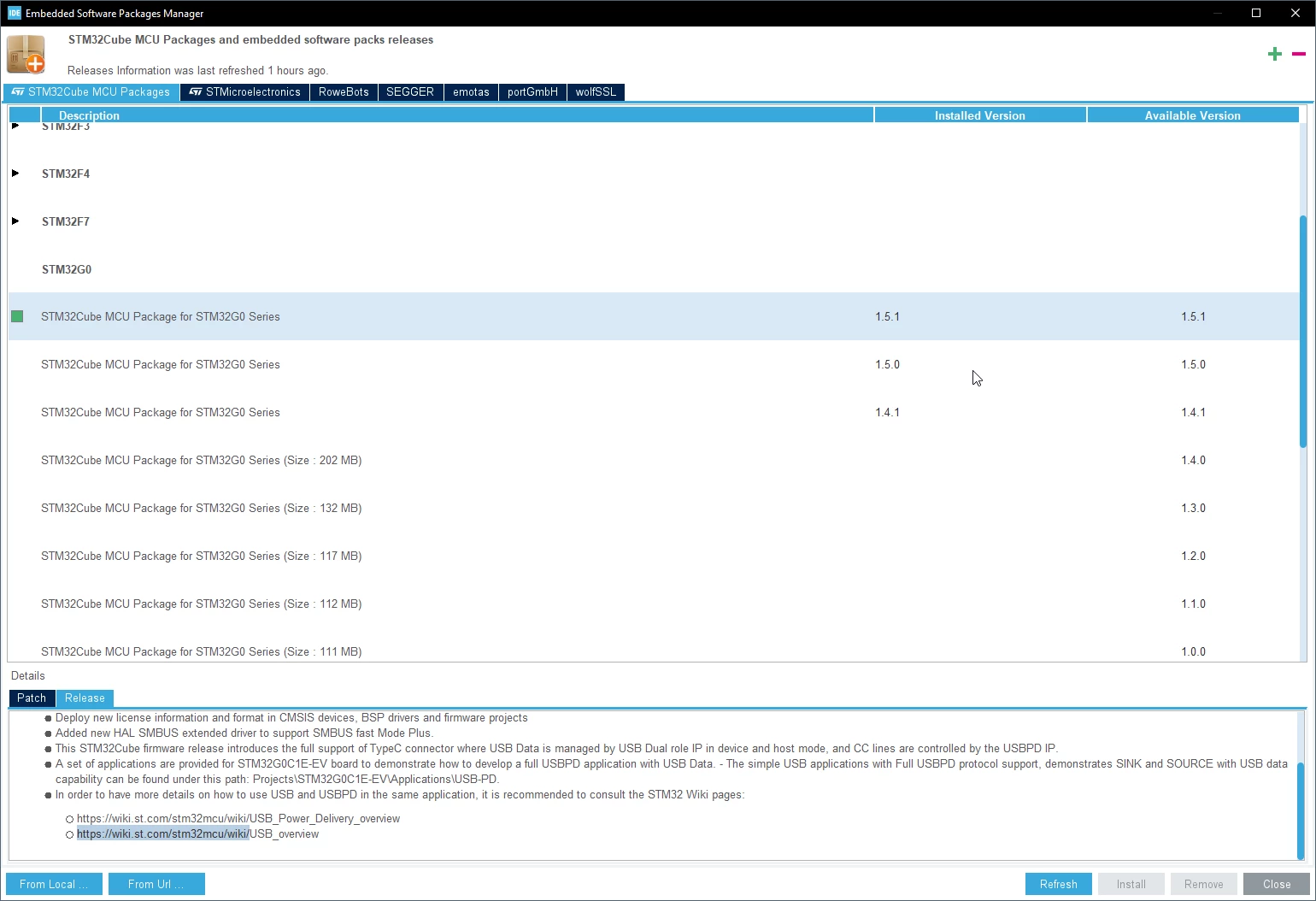Screen dimensions: 1316x901
Task: Show the Patch details tab
Action: coord(32,698)
